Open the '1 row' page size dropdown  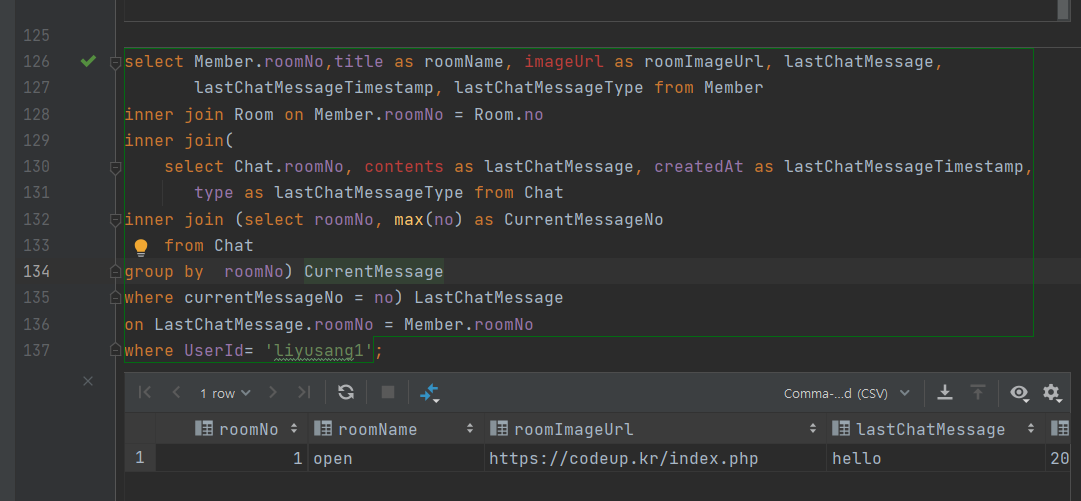tap(225, 393)
